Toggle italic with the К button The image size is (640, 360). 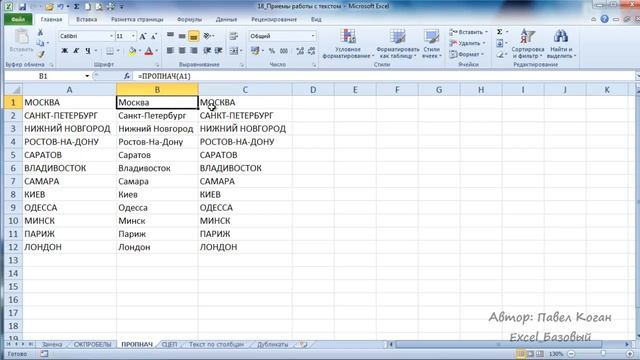point(76,51)
